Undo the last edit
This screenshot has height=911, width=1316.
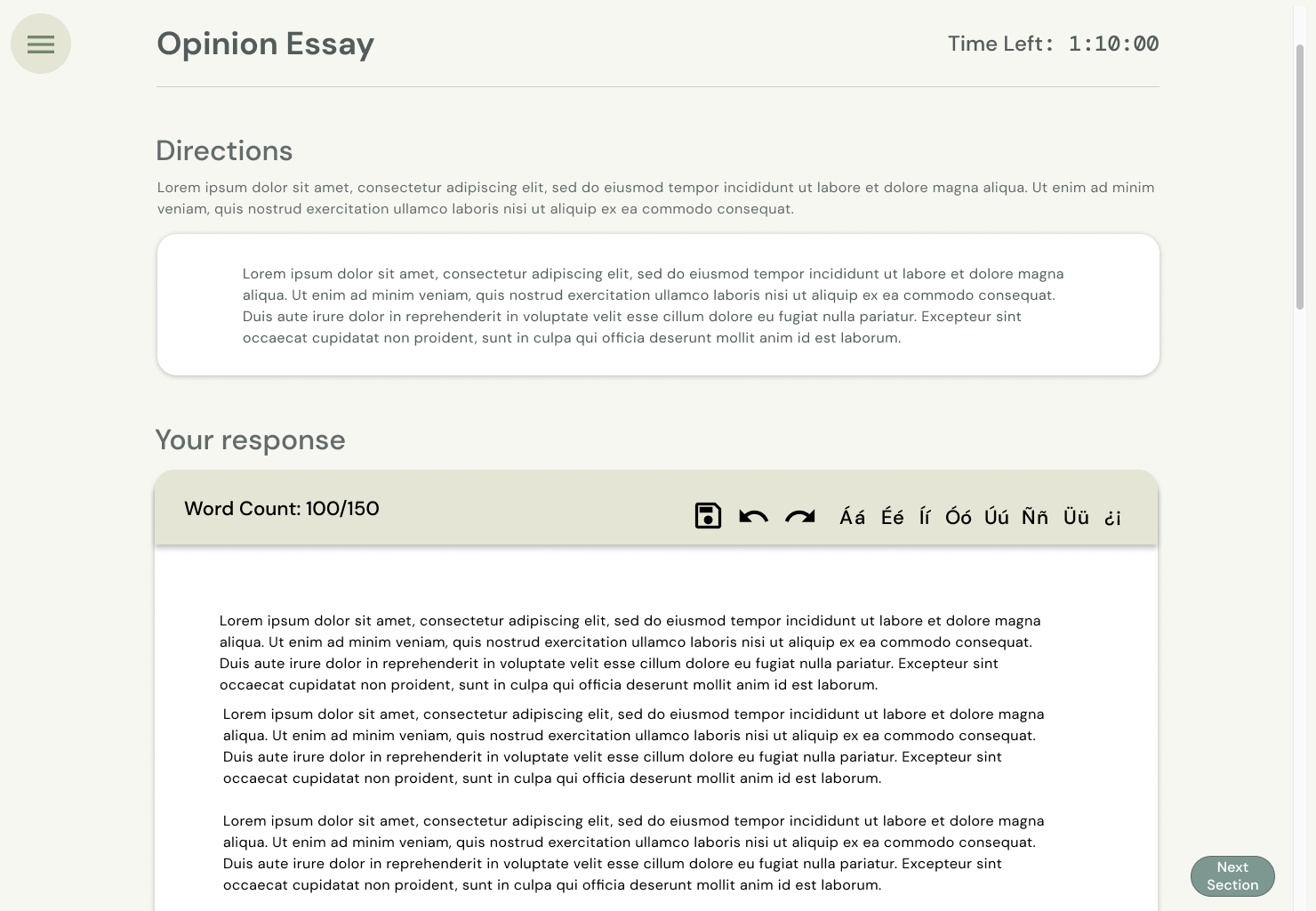[753, 516]
